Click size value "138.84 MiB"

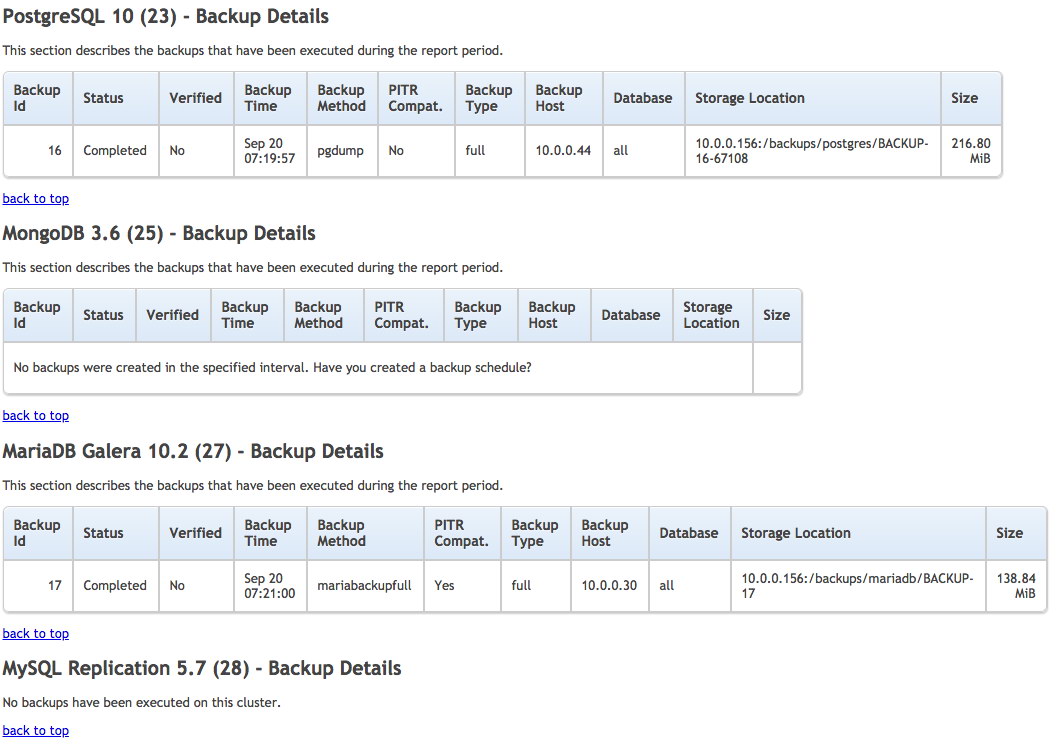click(1016, 586)
